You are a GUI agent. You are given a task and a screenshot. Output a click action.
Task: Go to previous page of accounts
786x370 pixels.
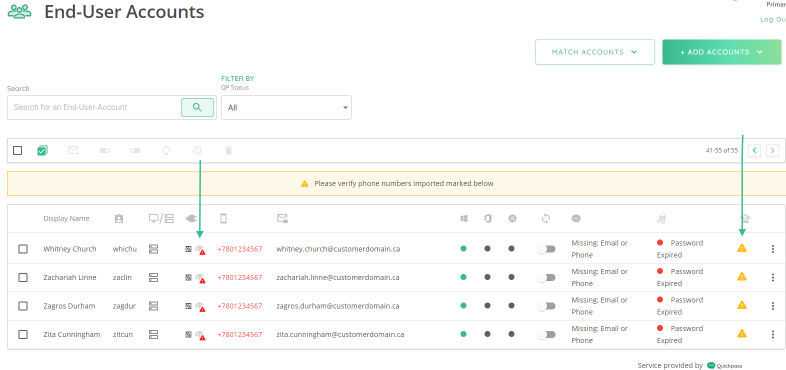[754, 150]
